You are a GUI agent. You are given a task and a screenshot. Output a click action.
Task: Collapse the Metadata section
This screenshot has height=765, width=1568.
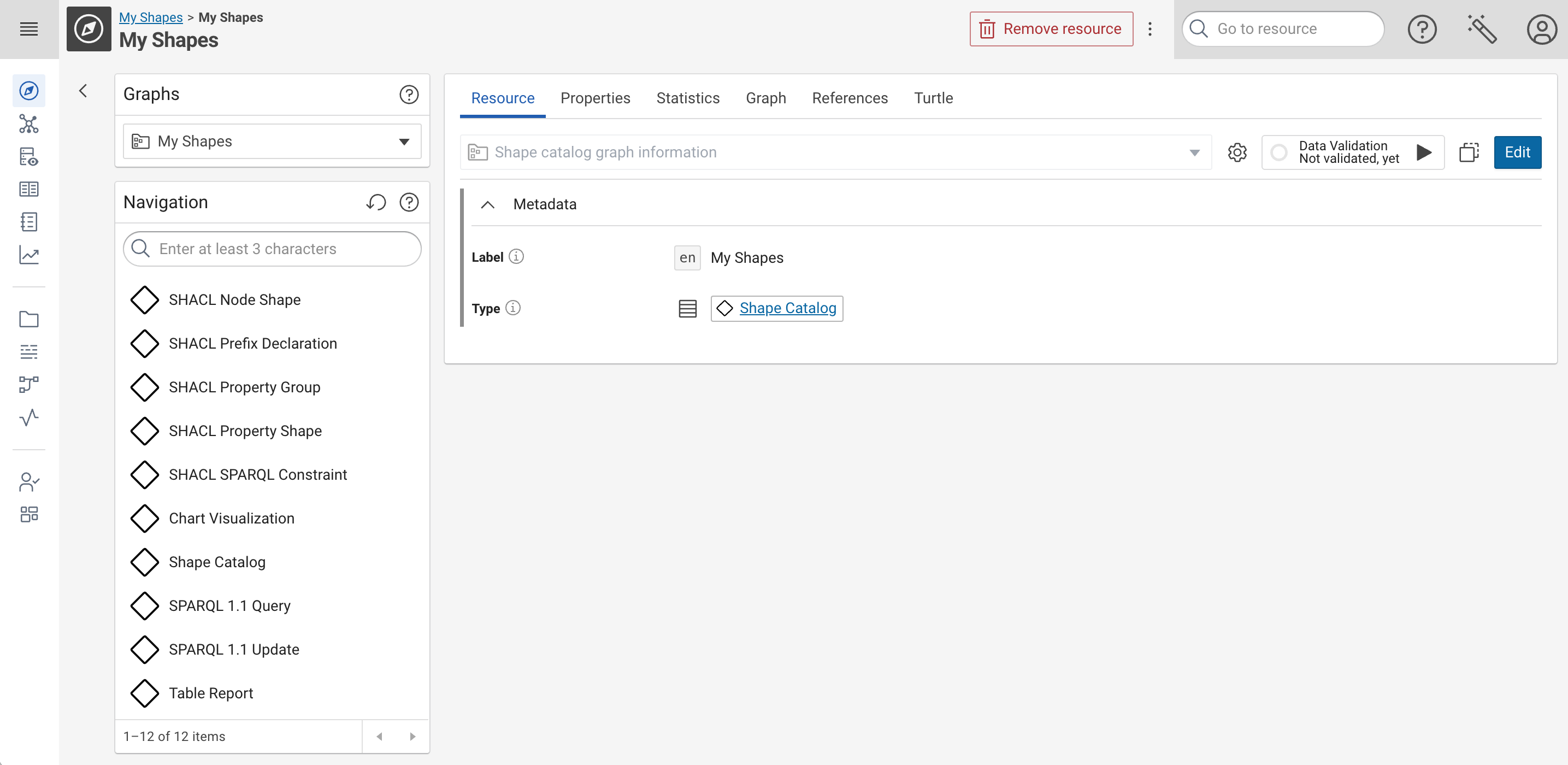[x=487, y=204]
